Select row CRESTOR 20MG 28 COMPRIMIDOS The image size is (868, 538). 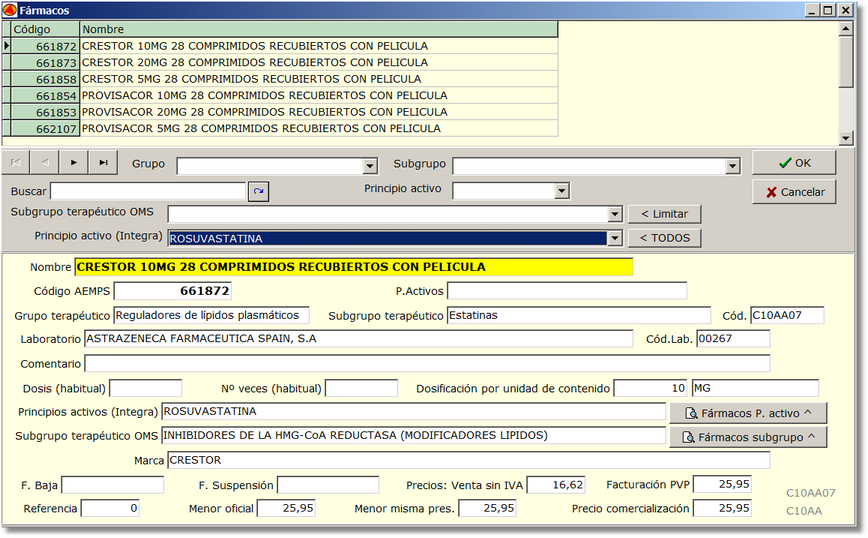(319, 63)
